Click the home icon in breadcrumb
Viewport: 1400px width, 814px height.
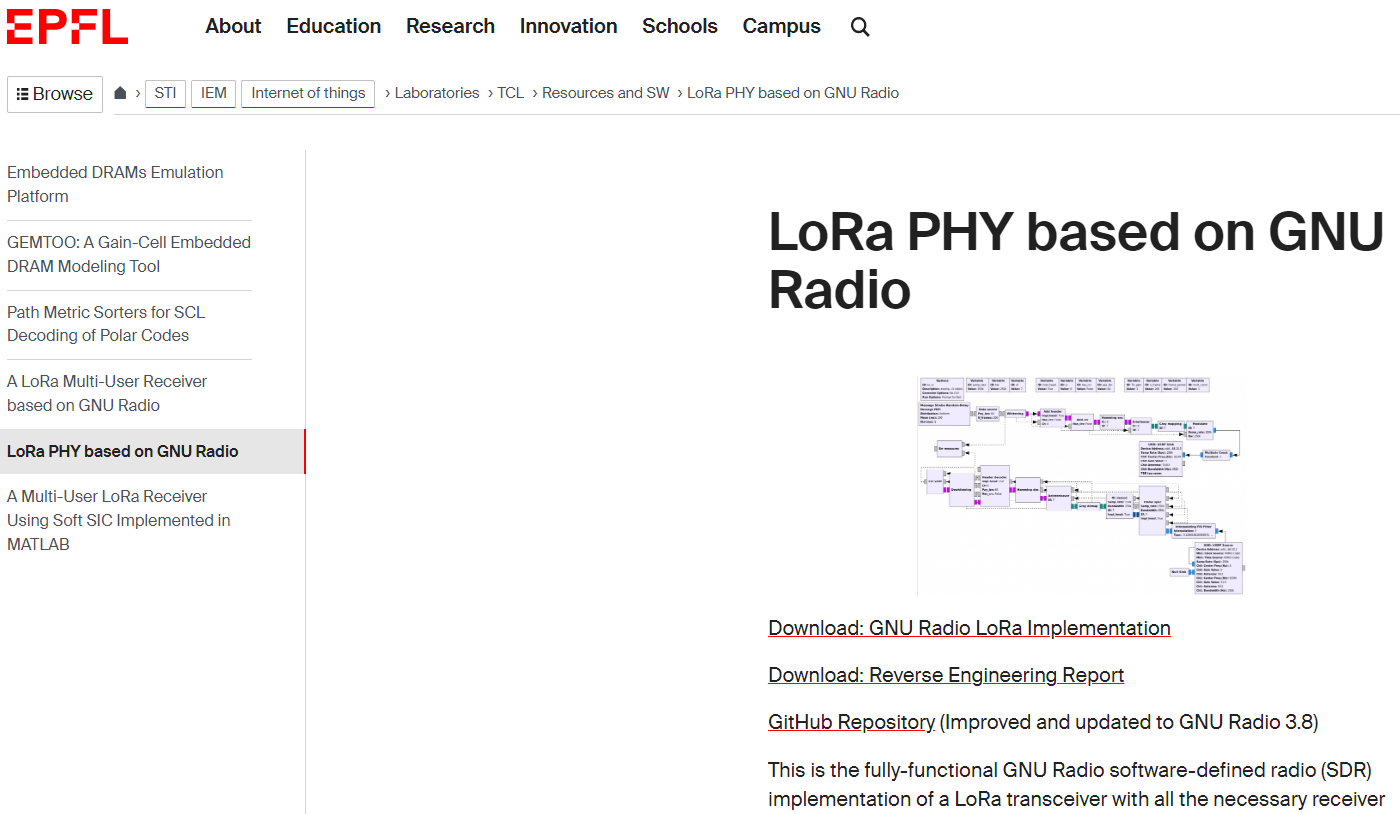120,93
